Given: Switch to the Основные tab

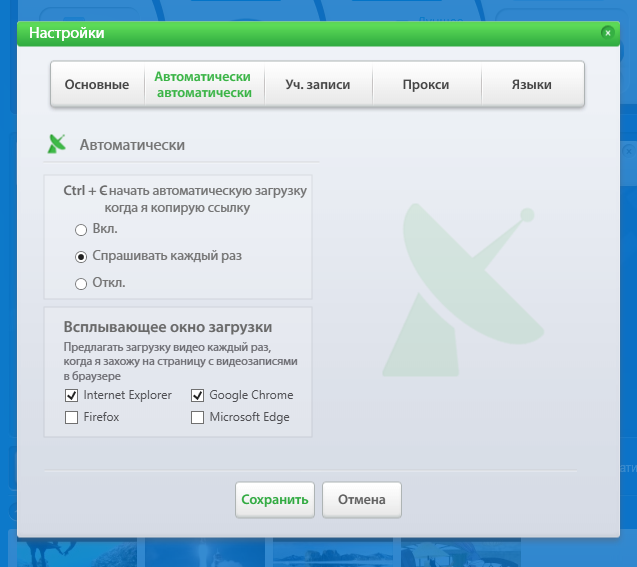Looking at the screenshot, I should (x=97, y=85).
